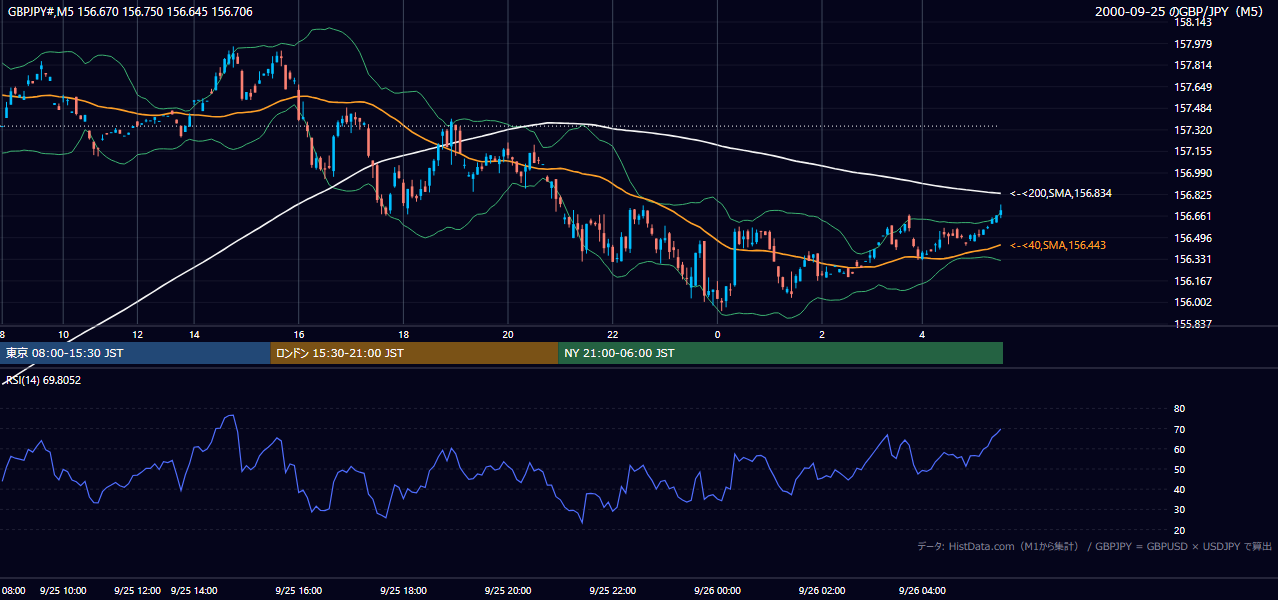Click RSI scale level 40
The width and height of the screenshot is (1278, 600).
(x=1179, y=489)
